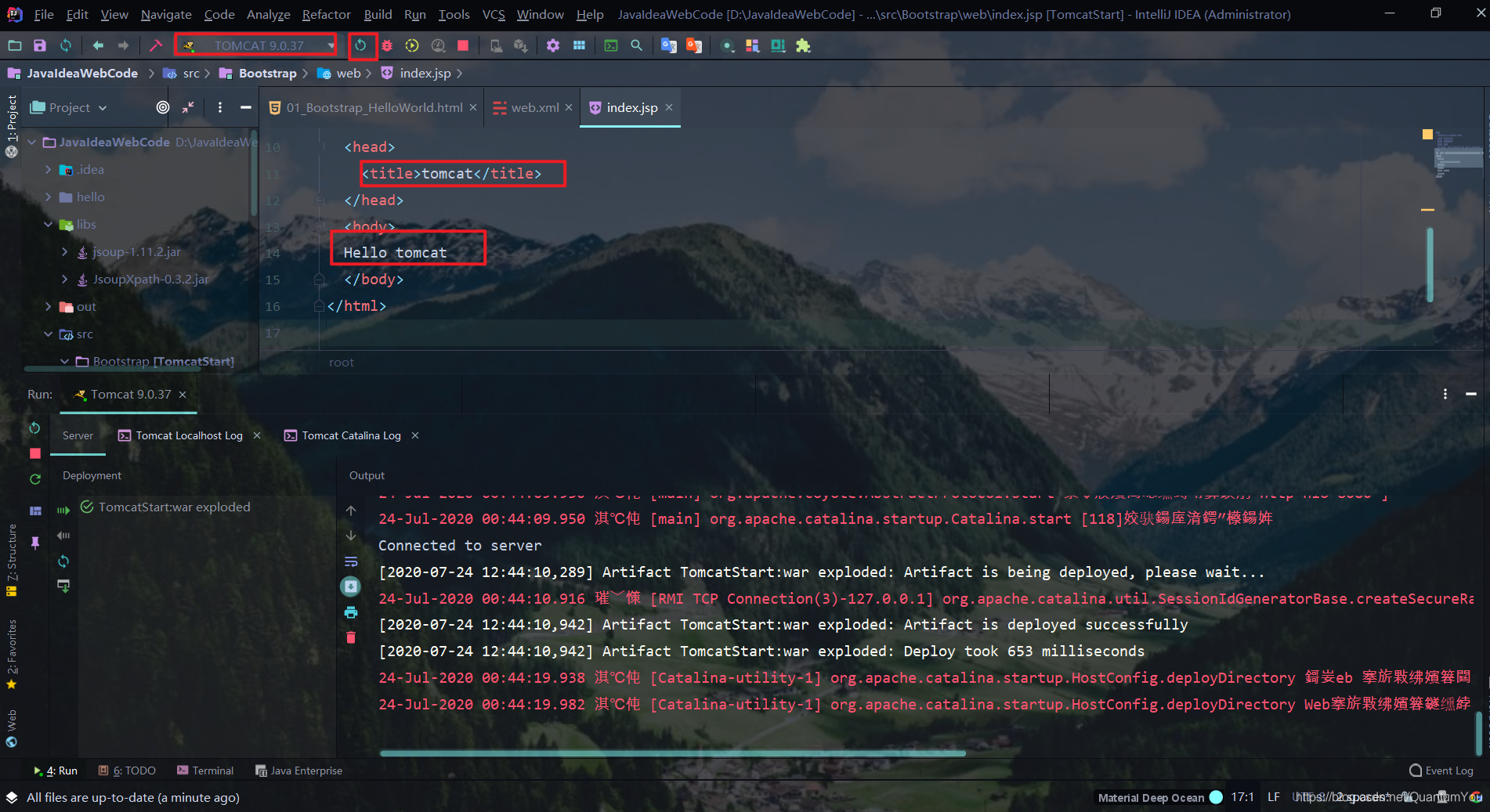This screenshot has height=812, width=1490.
Task: Click Undeploy gray arrow icon
Action: [63, 536]
